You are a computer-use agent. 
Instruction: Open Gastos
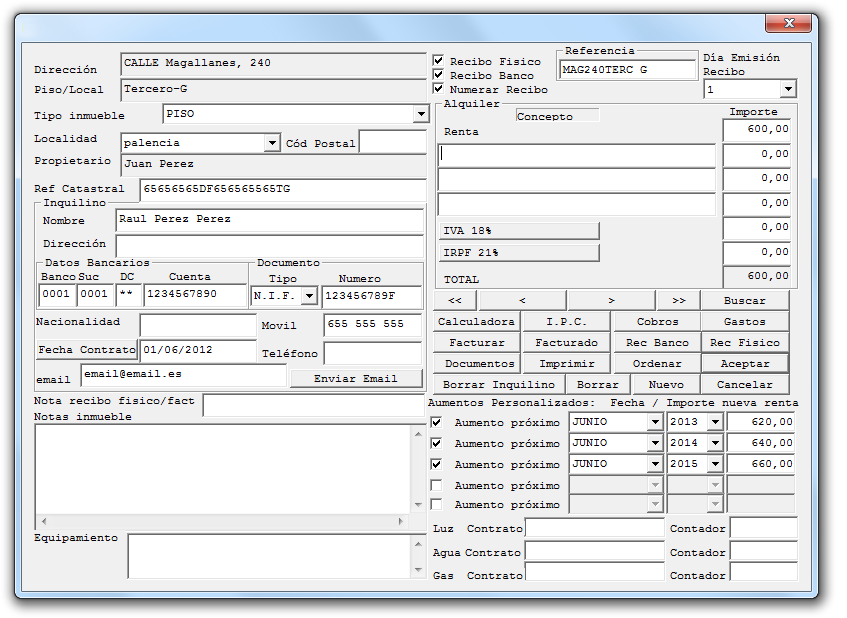coord(745,321)
